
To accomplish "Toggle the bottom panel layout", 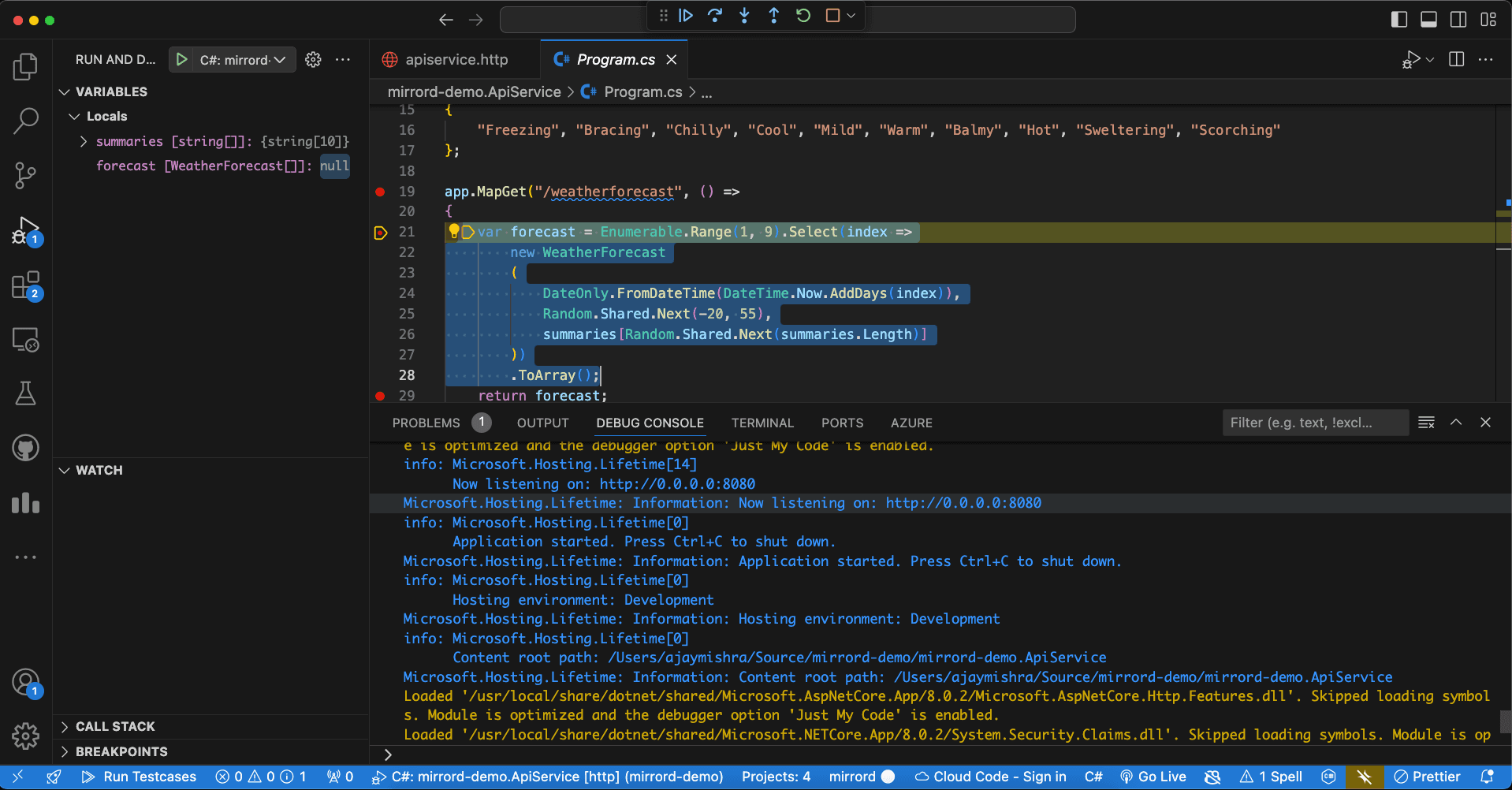I will coord(1428,20).
